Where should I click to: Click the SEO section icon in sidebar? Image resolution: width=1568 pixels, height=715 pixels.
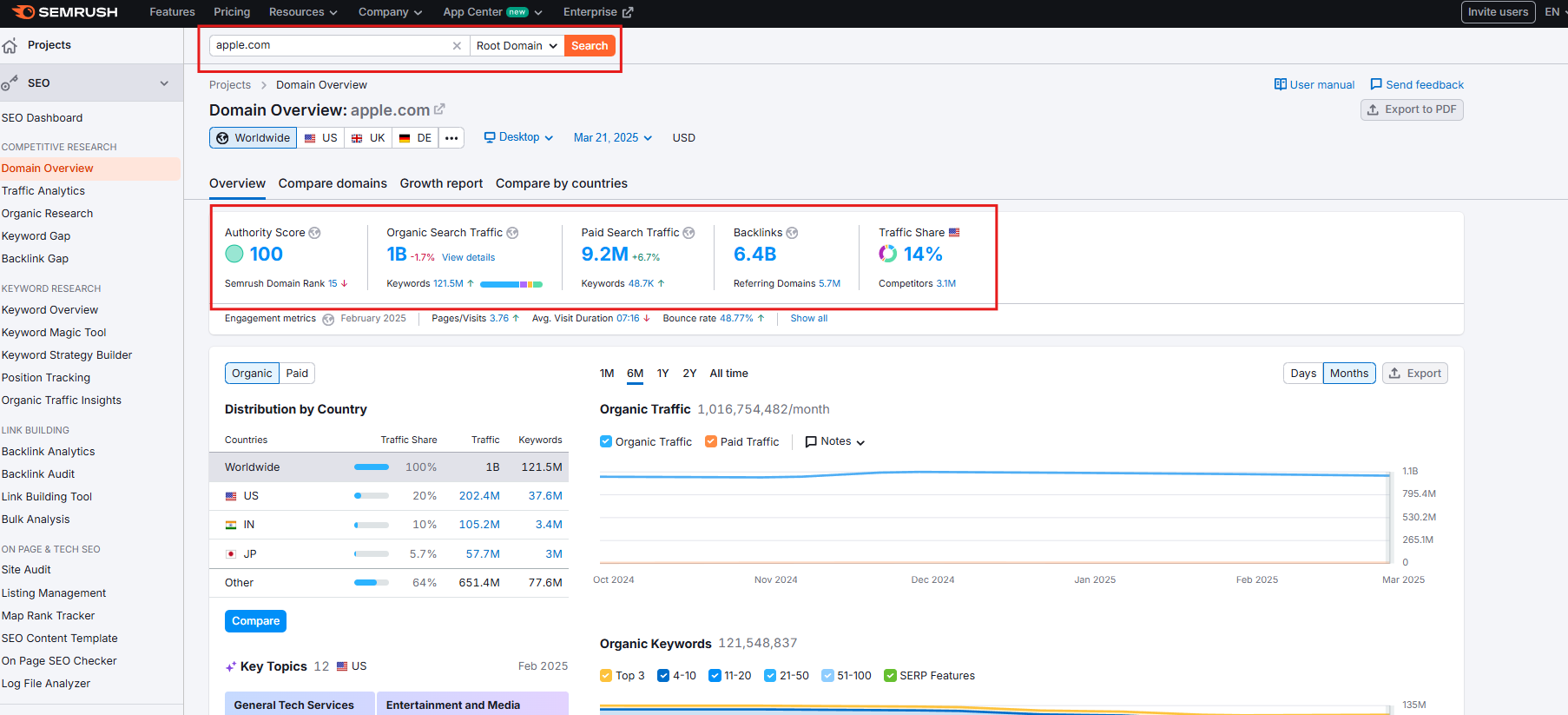click(x=10, y=83)
